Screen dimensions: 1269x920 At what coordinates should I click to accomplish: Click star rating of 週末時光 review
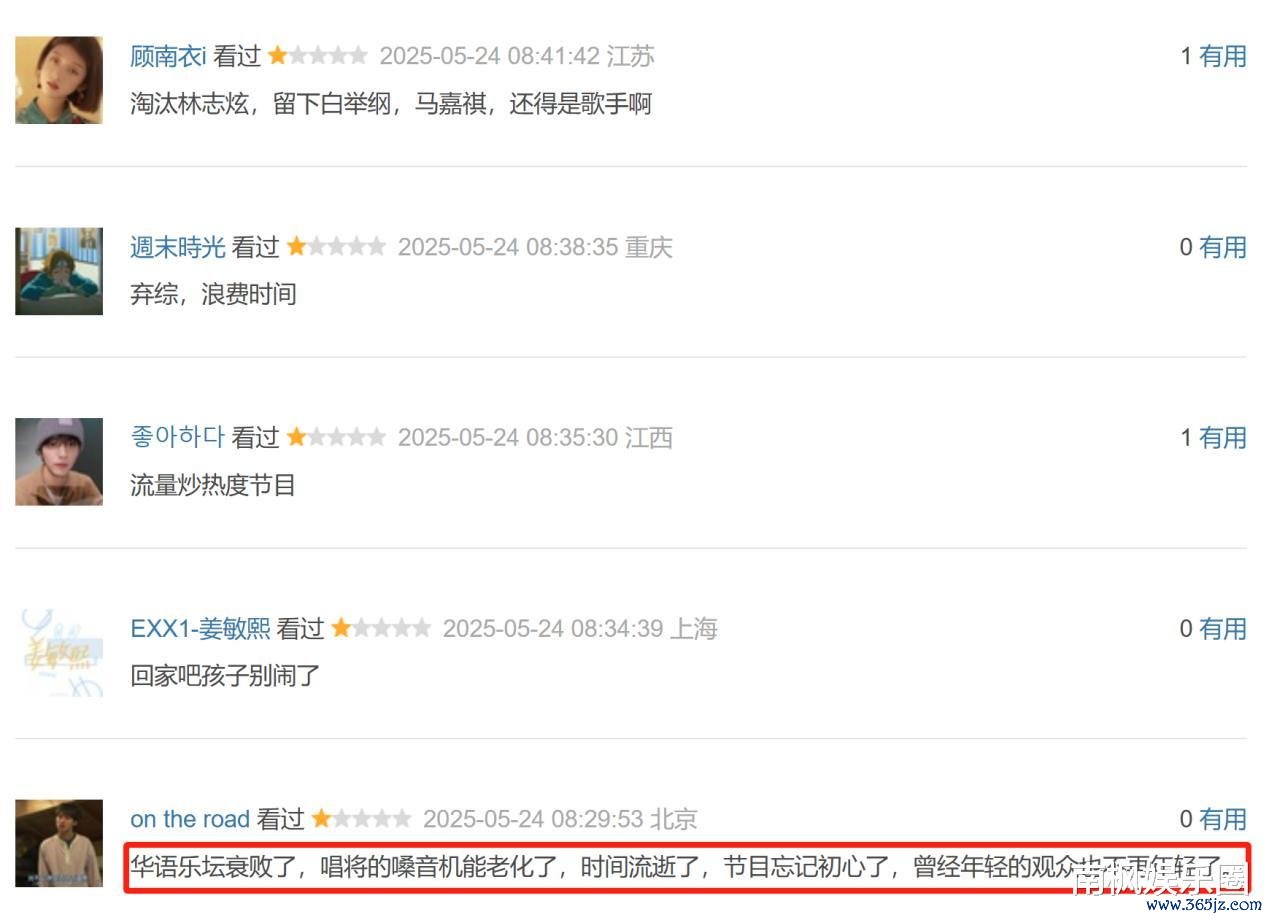pyautogui.click(x=336, y=246)
